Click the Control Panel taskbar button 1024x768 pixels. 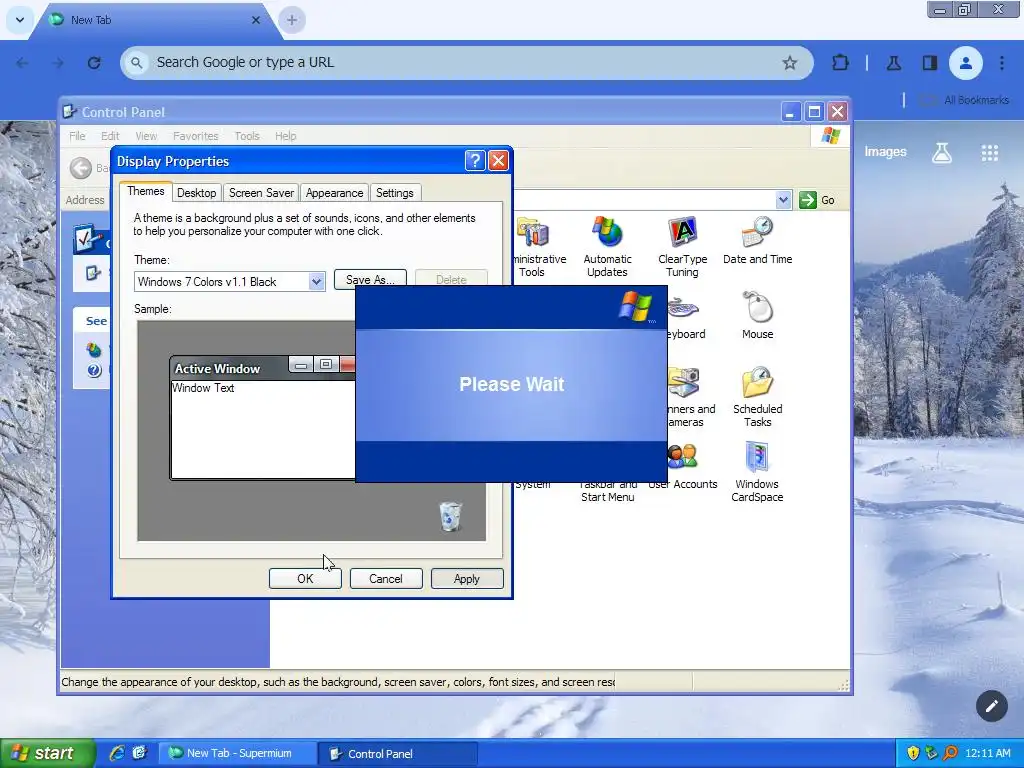tap(398, 754)
